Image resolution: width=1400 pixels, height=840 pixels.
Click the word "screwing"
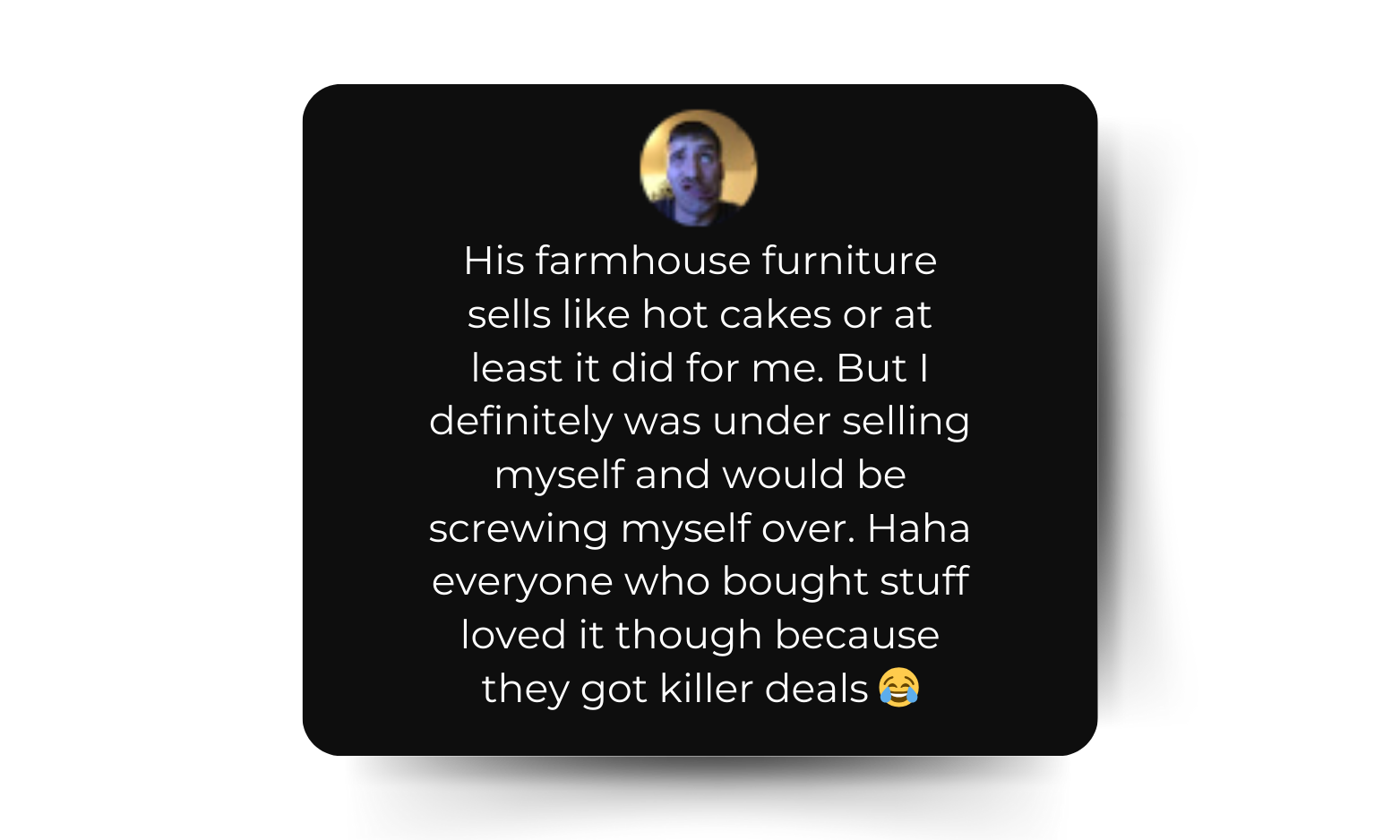(519, 528)
